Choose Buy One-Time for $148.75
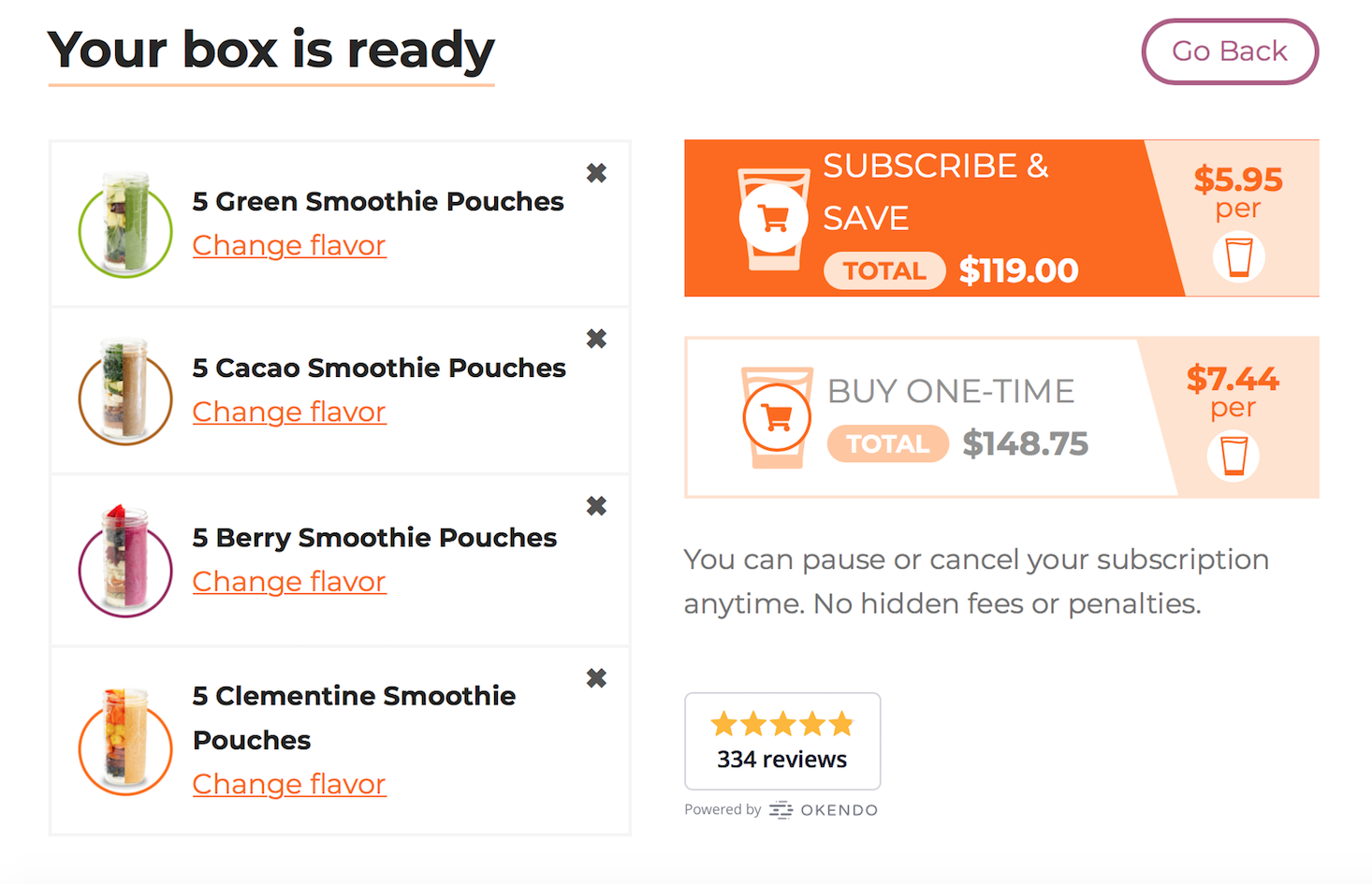The image size is (1372, 884). 1001,417
